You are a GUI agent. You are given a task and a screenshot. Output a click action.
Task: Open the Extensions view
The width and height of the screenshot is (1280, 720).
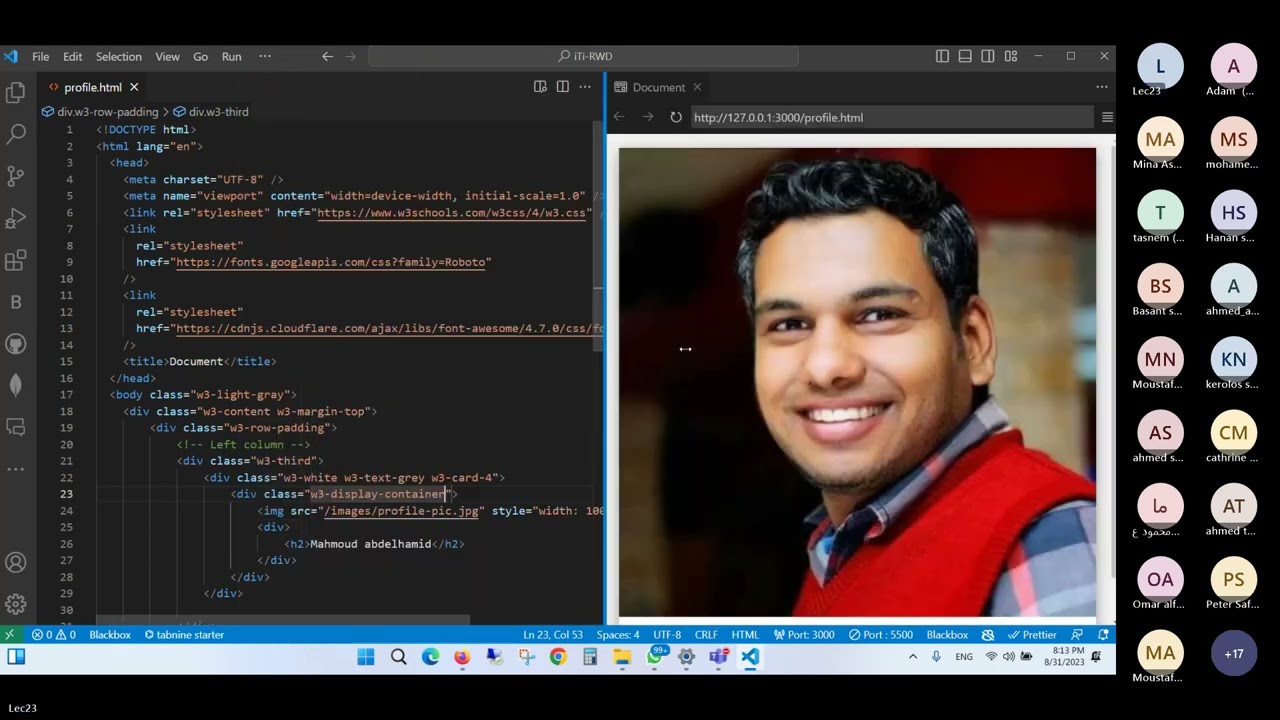tap(16, 261)
